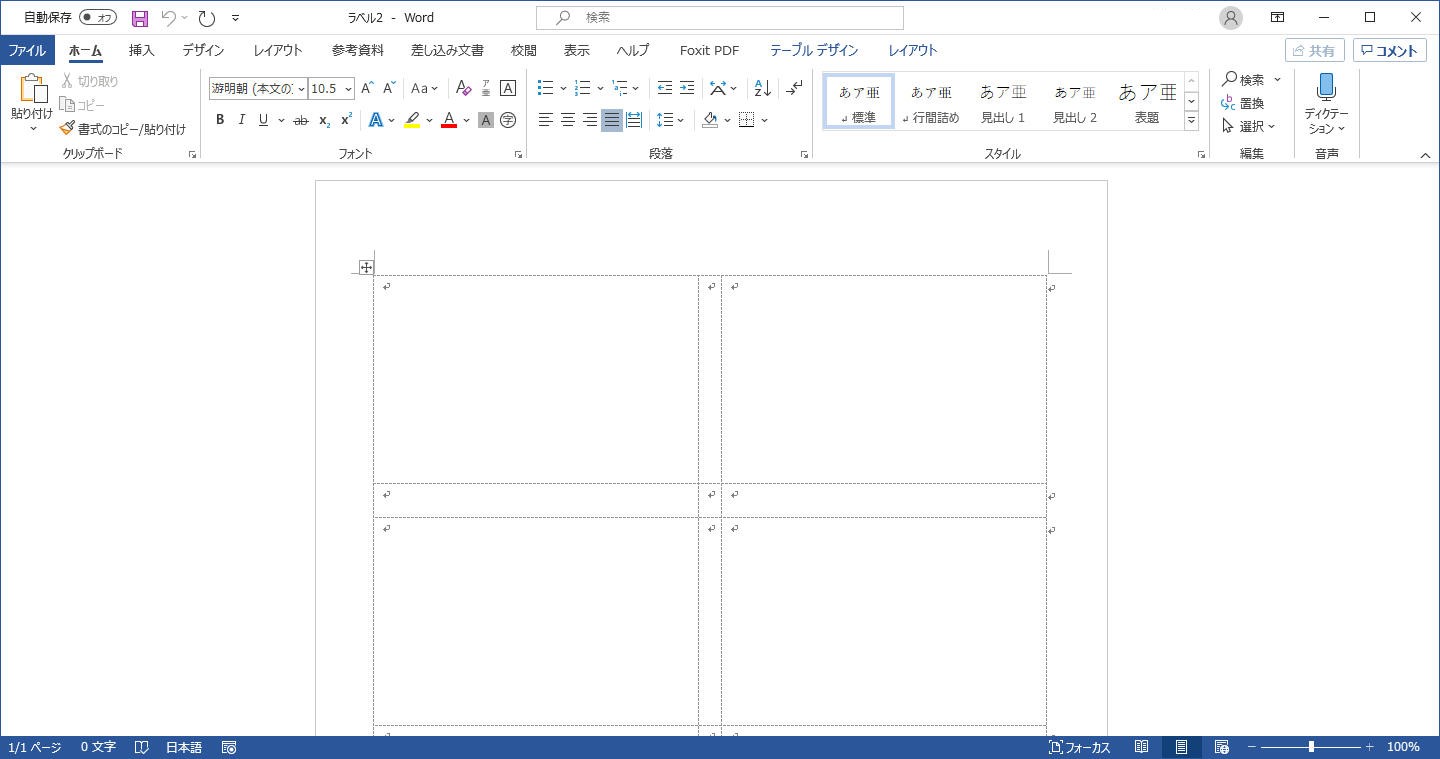Open the font name dropdown

point(301,89)
